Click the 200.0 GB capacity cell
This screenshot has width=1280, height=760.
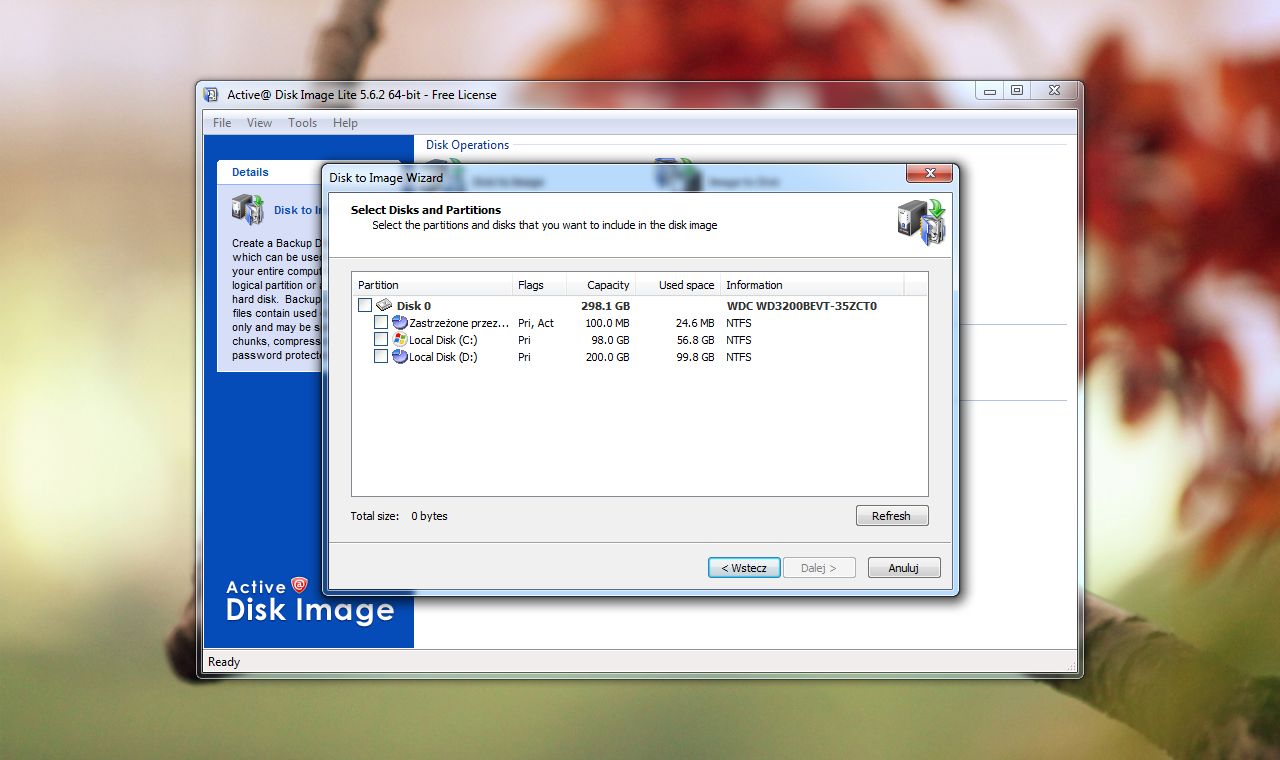(607, 357)
